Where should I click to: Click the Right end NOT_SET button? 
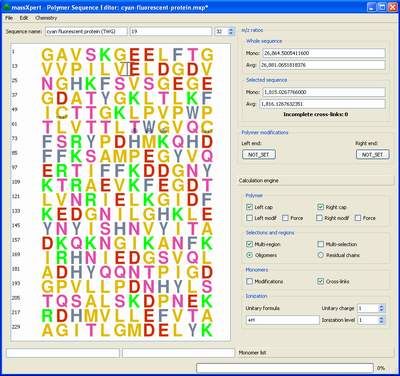click(373, 155)
